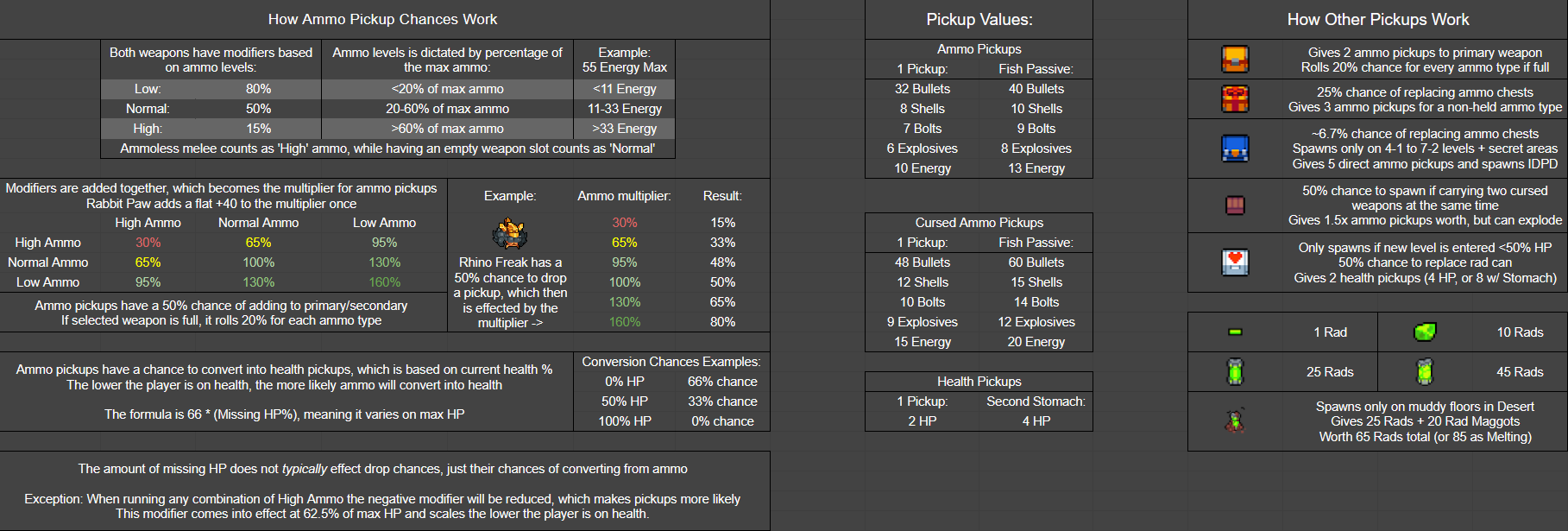Click the red 30% High Ammo cell
The height and width of the screenshot is (531, 1568).
[x=148, y=243]
